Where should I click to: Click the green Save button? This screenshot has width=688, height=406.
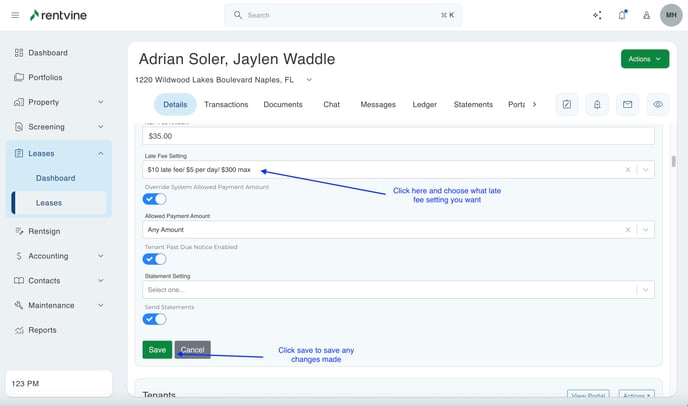(x=157, y=350)
